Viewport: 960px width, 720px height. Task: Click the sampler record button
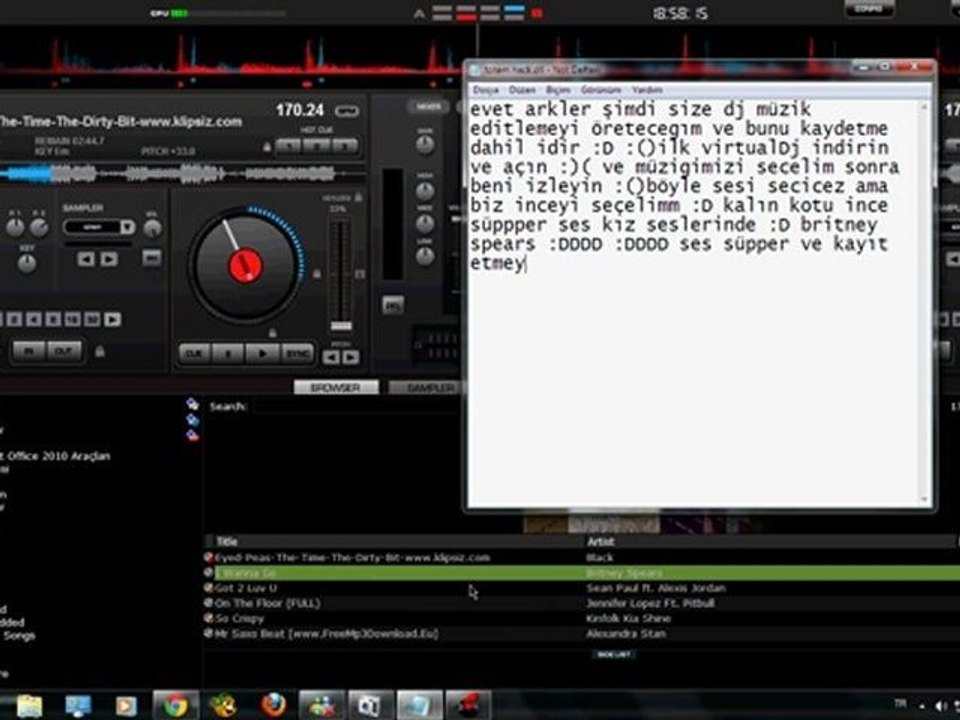(151, 258)
